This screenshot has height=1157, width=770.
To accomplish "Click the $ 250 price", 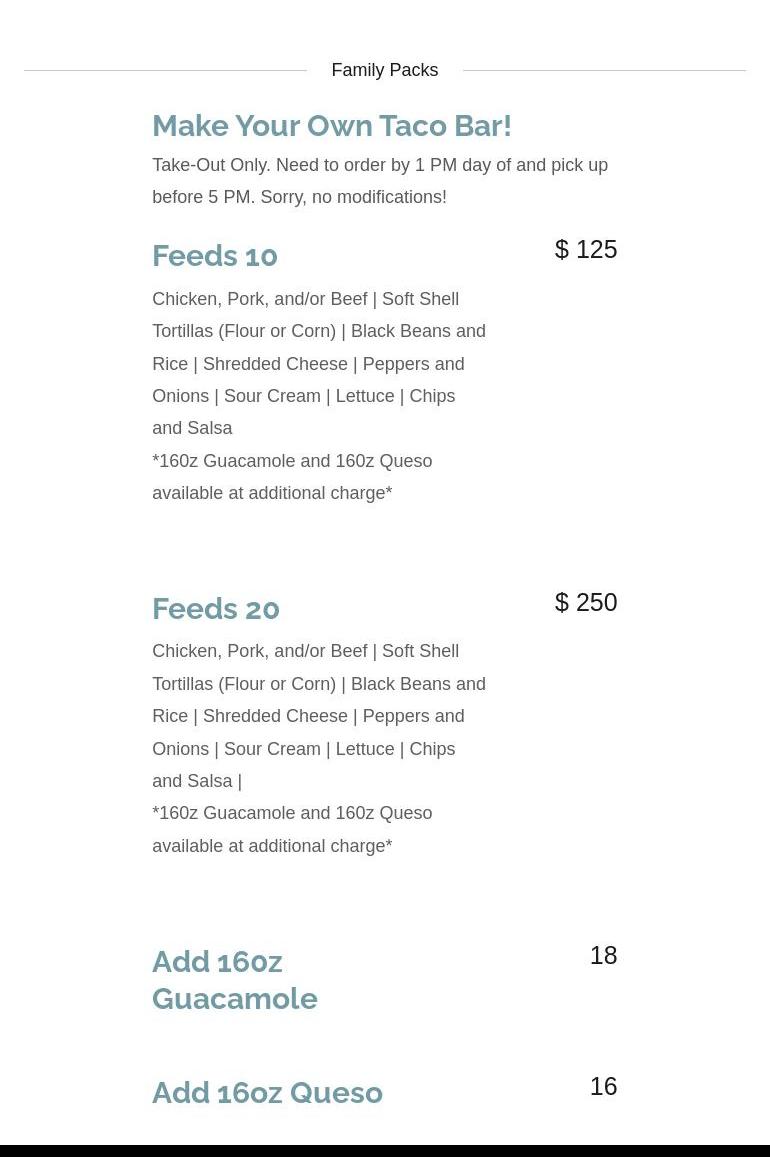I will [586, 603].
